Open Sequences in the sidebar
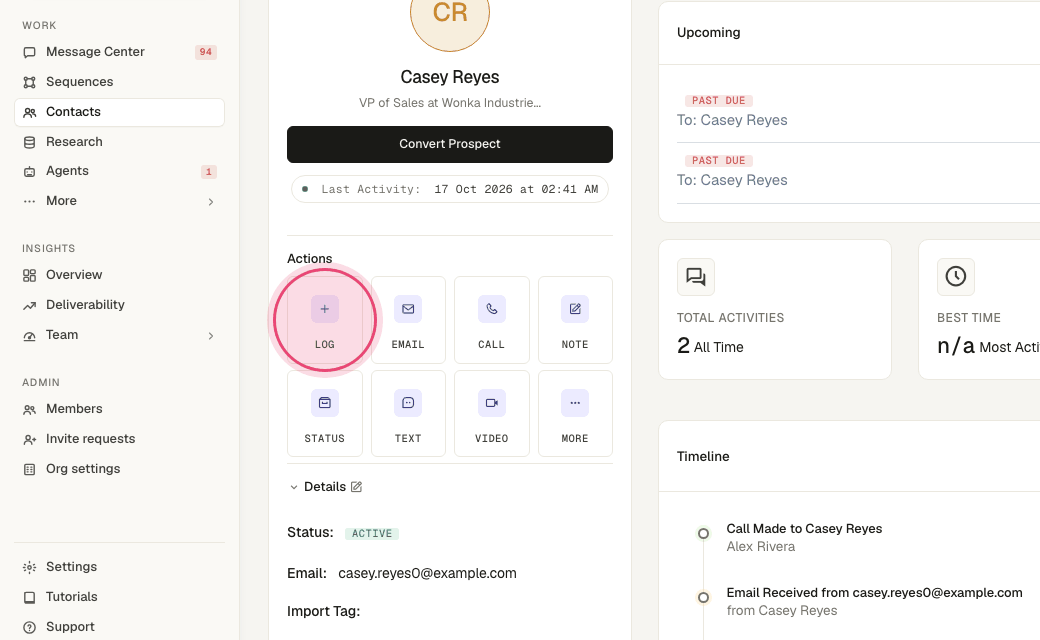Screen dimensions: 1040x640 tap(119, 82)
